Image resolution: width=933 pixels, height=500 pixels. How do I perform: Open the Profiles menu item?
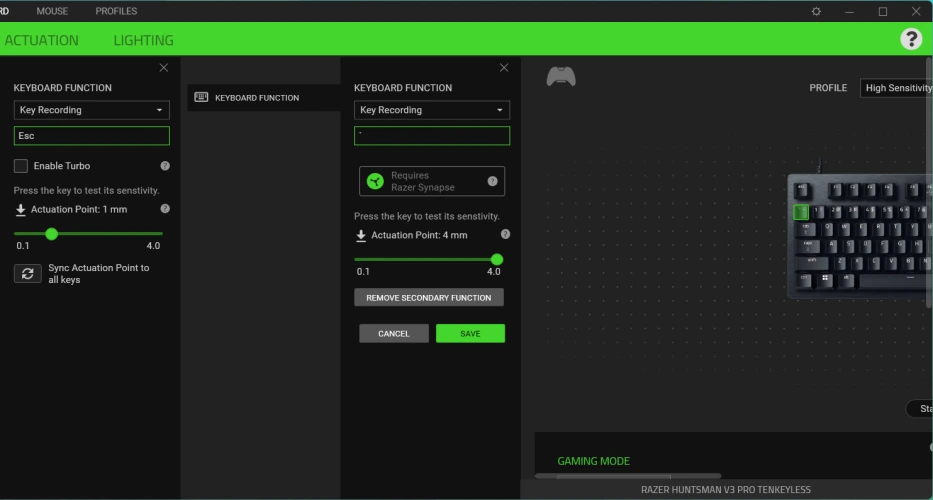click(x=116, y=11)
